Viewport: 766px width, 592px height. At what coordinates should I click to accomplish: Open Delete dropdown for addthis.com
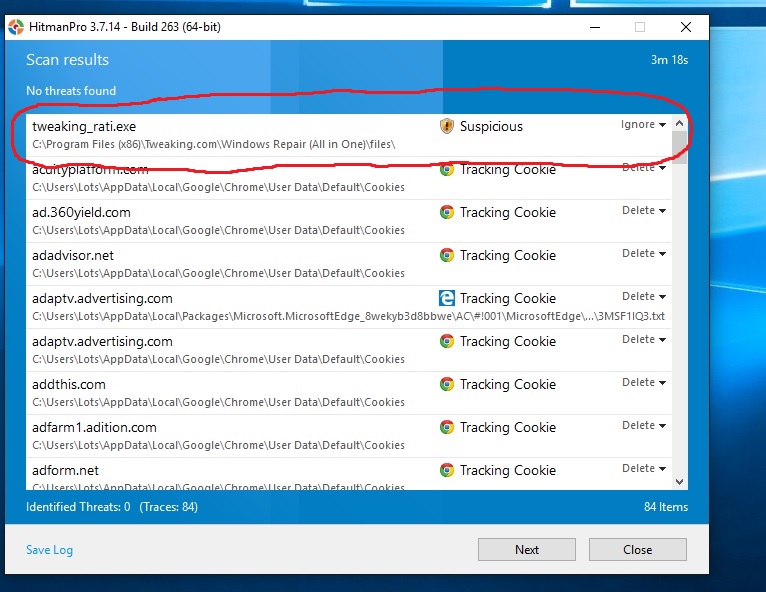click(x=643, y=382)
